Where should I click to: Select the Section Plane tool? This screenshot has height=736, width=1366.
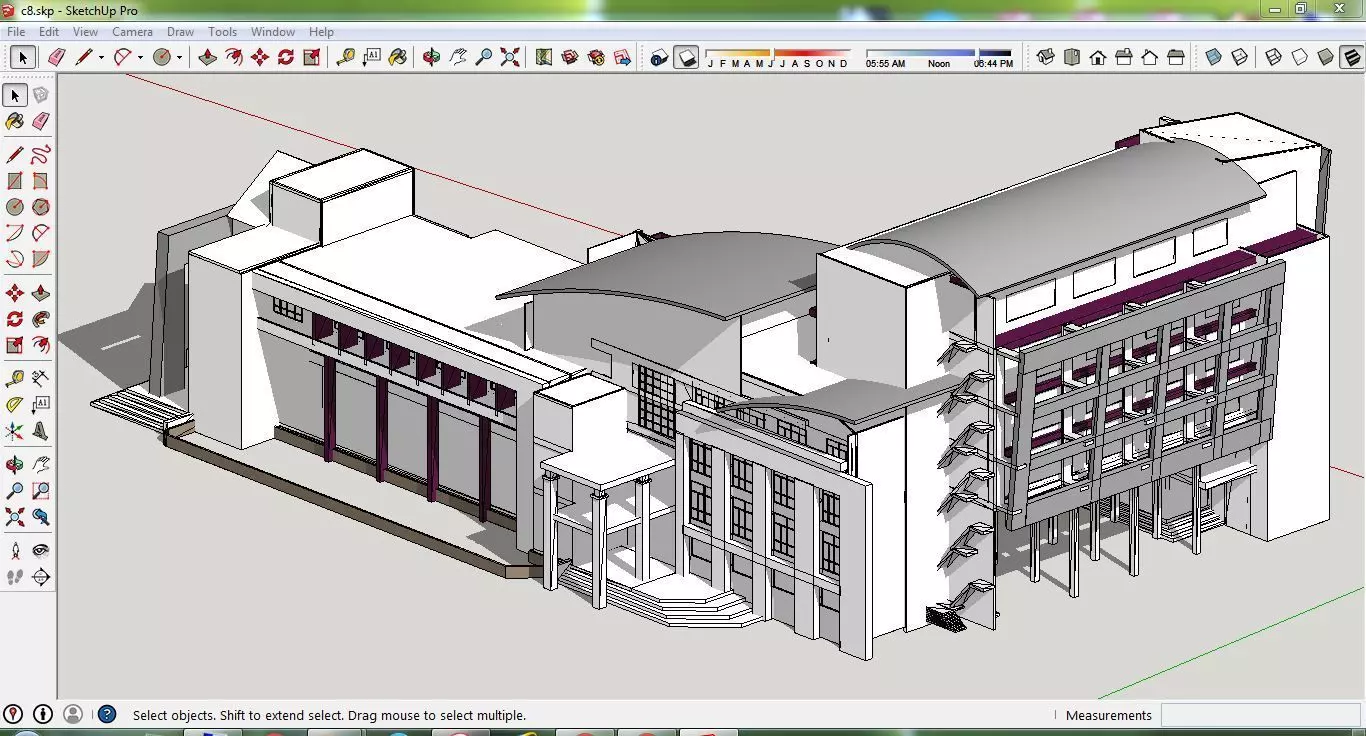coord(40,577)
